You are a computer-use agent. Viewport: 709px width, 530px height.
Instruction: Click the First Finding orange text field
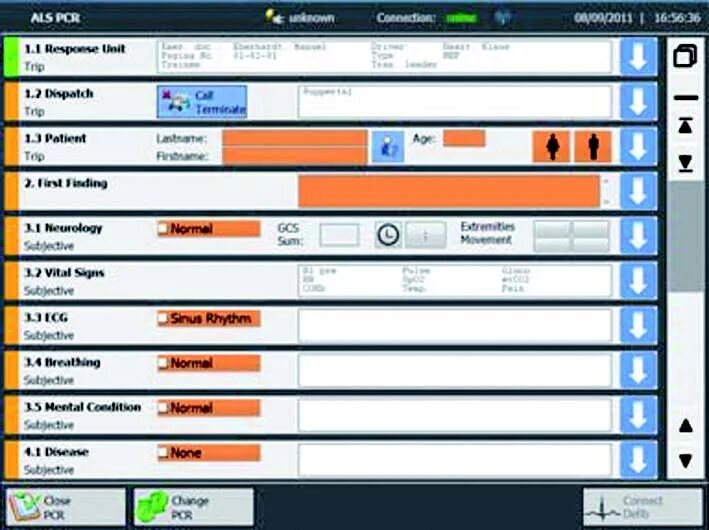coord(449,192)
